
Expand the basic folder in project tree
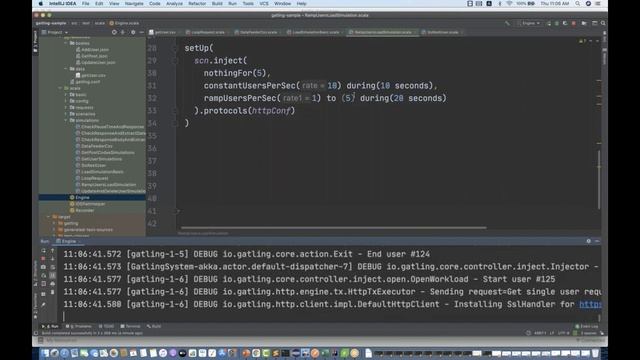point(66,95)
